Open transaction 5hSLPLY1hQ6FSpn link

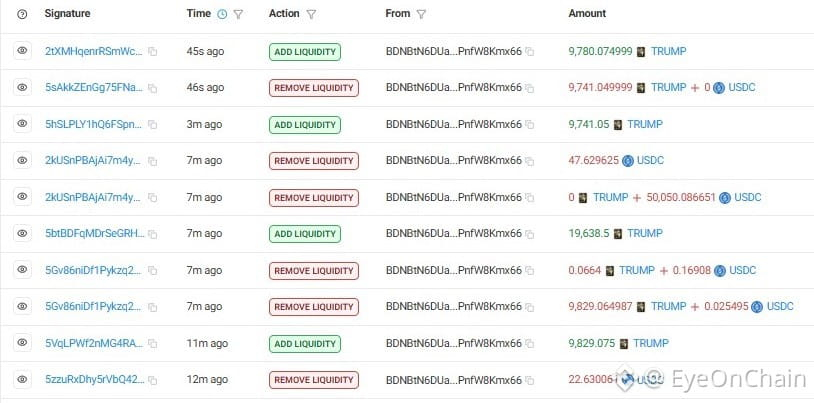point(93,125)
